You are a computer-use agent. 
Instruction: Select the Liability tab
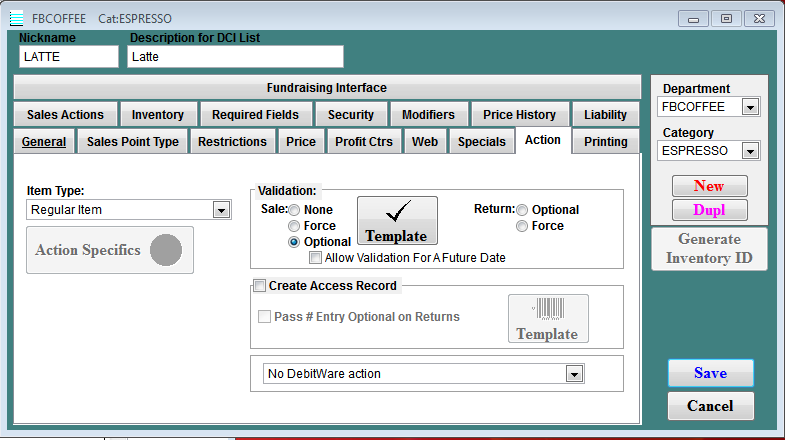coord(605,115)
